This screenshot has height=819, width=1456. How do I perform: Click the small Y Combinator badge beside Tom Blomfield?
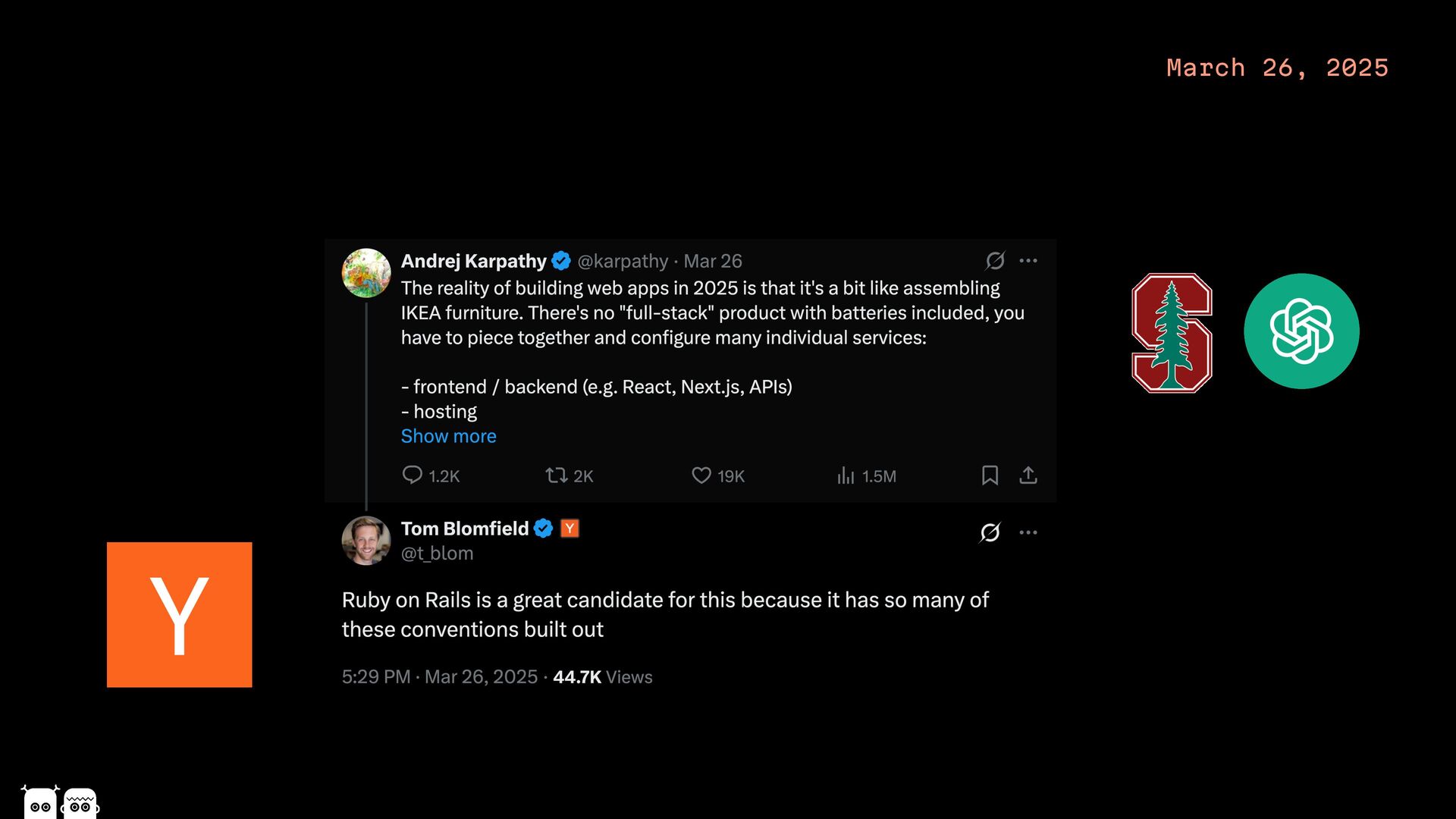point(570,529)
